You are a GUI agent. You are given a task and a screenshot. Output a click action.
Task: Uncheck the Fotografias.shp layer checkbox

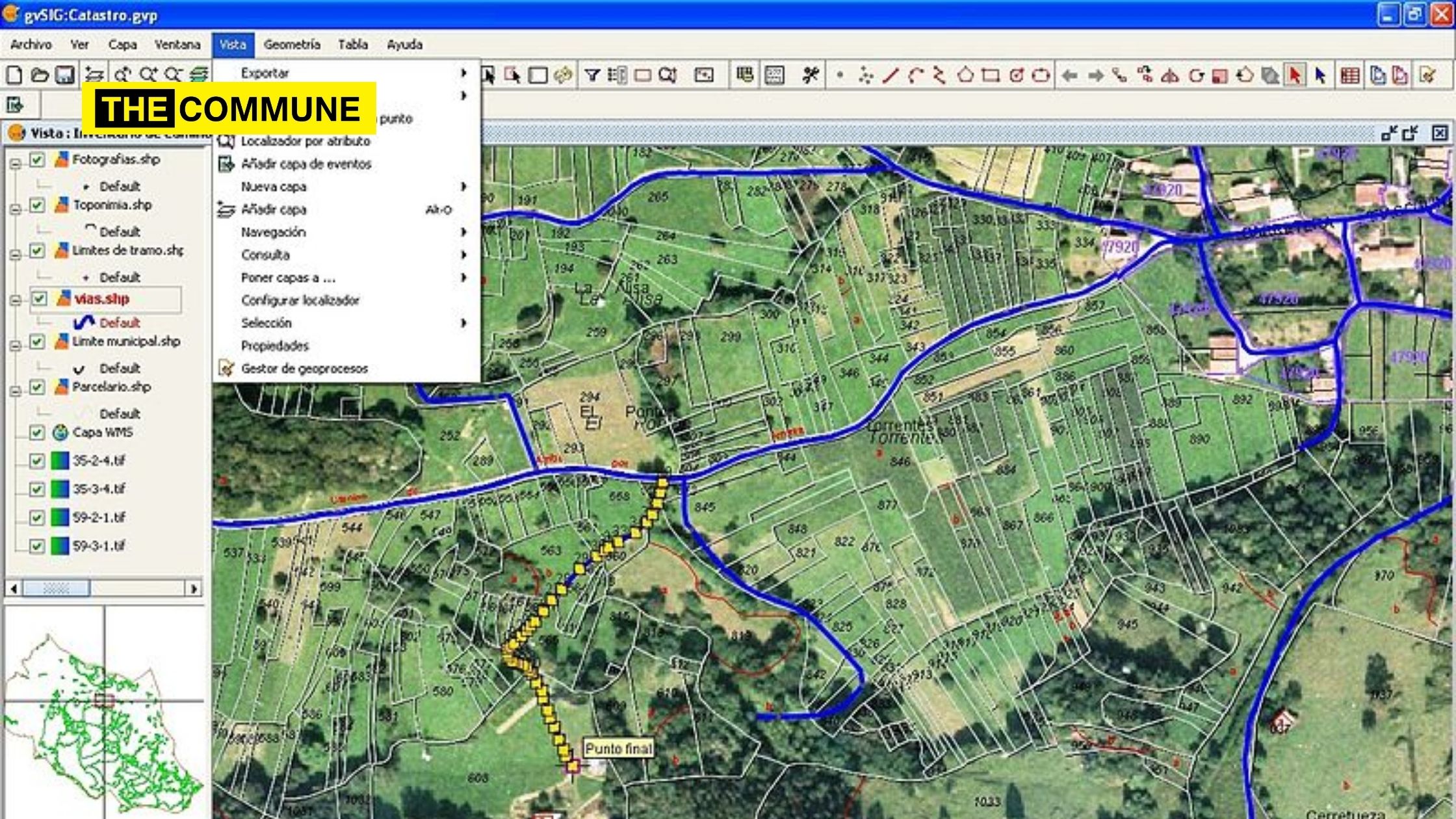click(37, 159)
